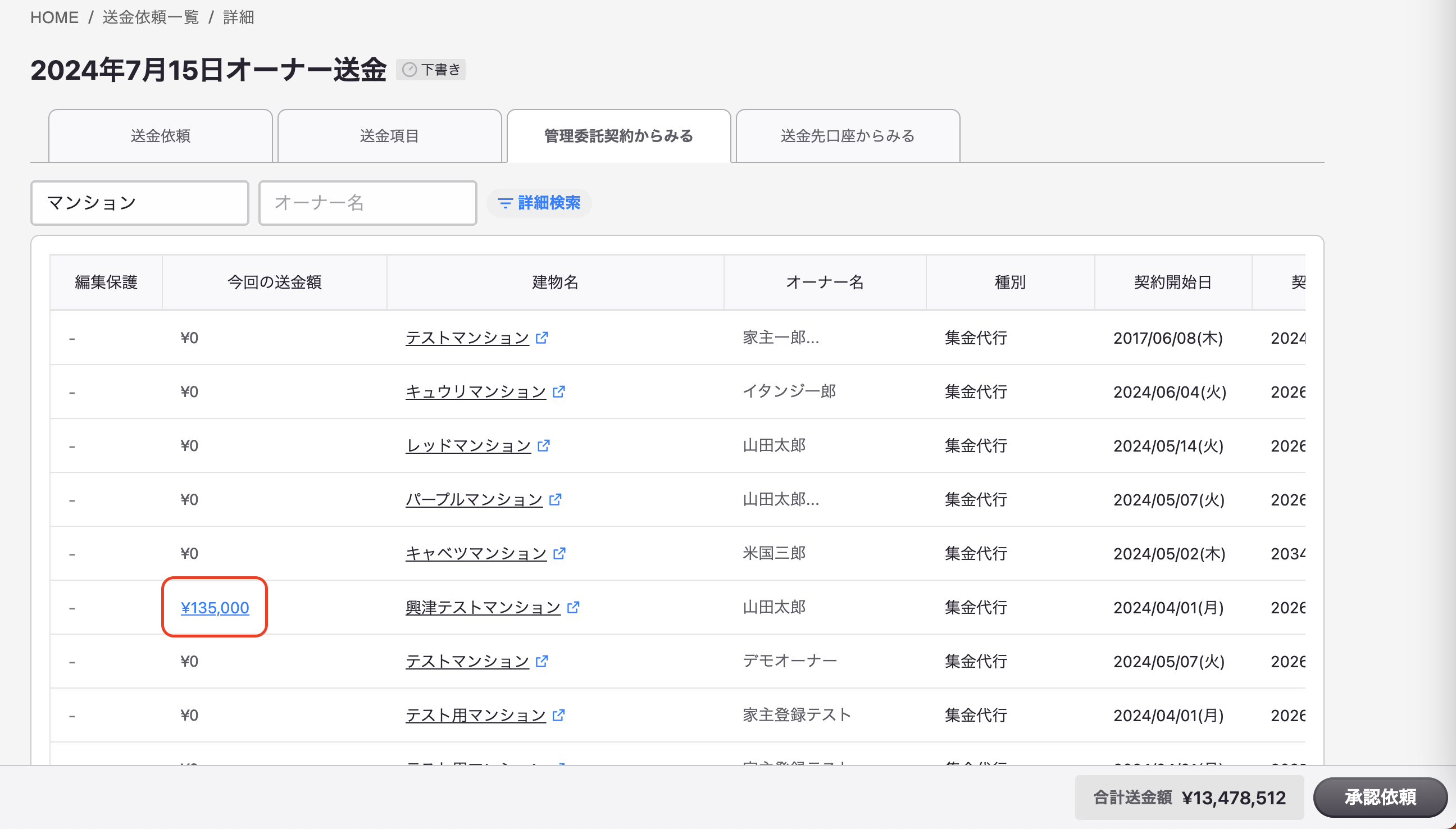Select the 管理委託契約からみる tab

click(x=619, y=136)
